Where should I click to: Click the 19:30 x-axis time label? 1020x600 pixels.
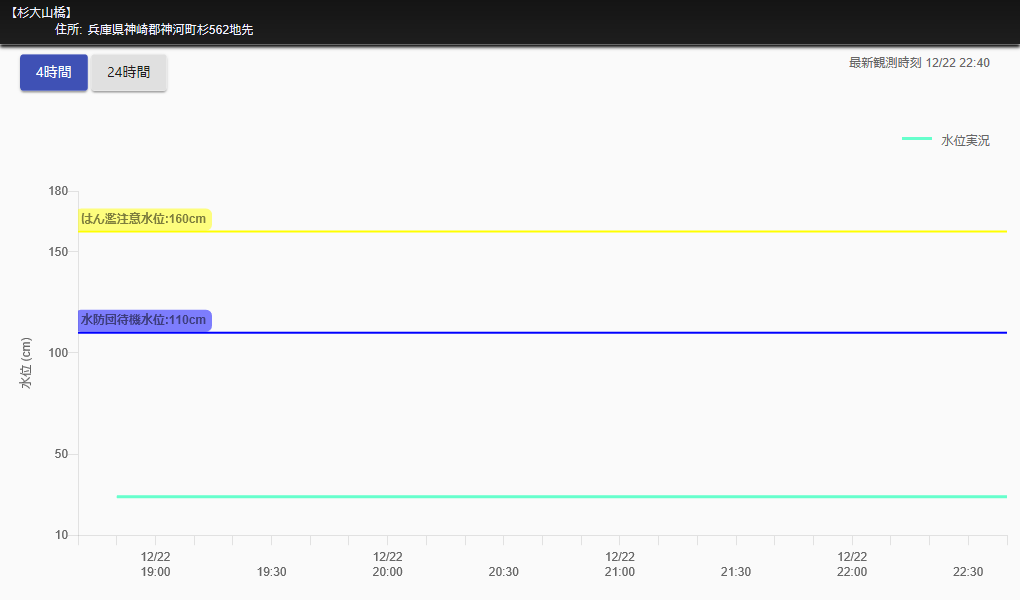tap(271, 572)
